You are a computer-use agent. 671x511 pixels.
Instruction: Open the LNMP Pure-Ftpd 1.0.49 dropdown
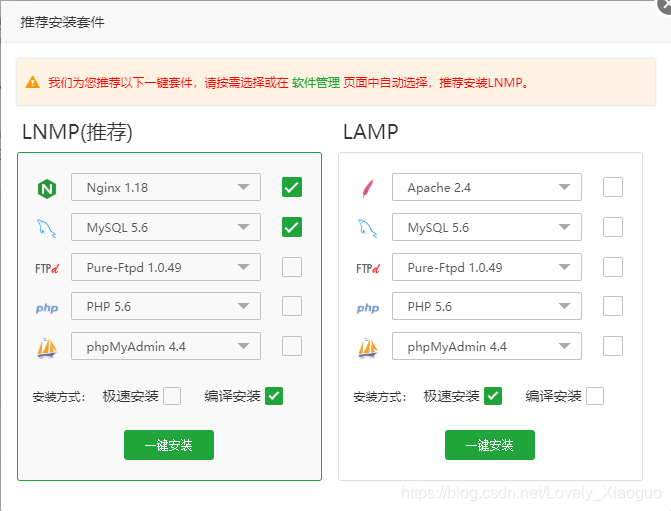[x=166, y=267]
